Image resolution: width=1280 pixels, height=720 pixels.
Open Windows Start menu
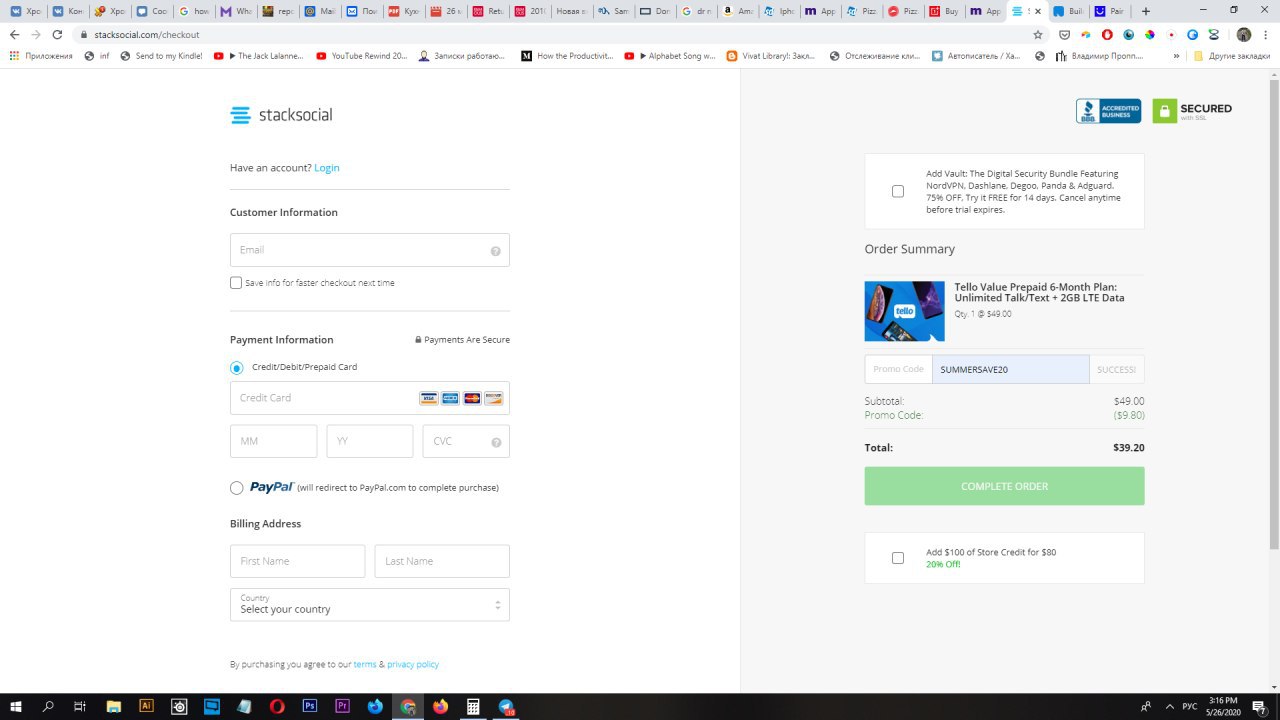tap(16, 706)
